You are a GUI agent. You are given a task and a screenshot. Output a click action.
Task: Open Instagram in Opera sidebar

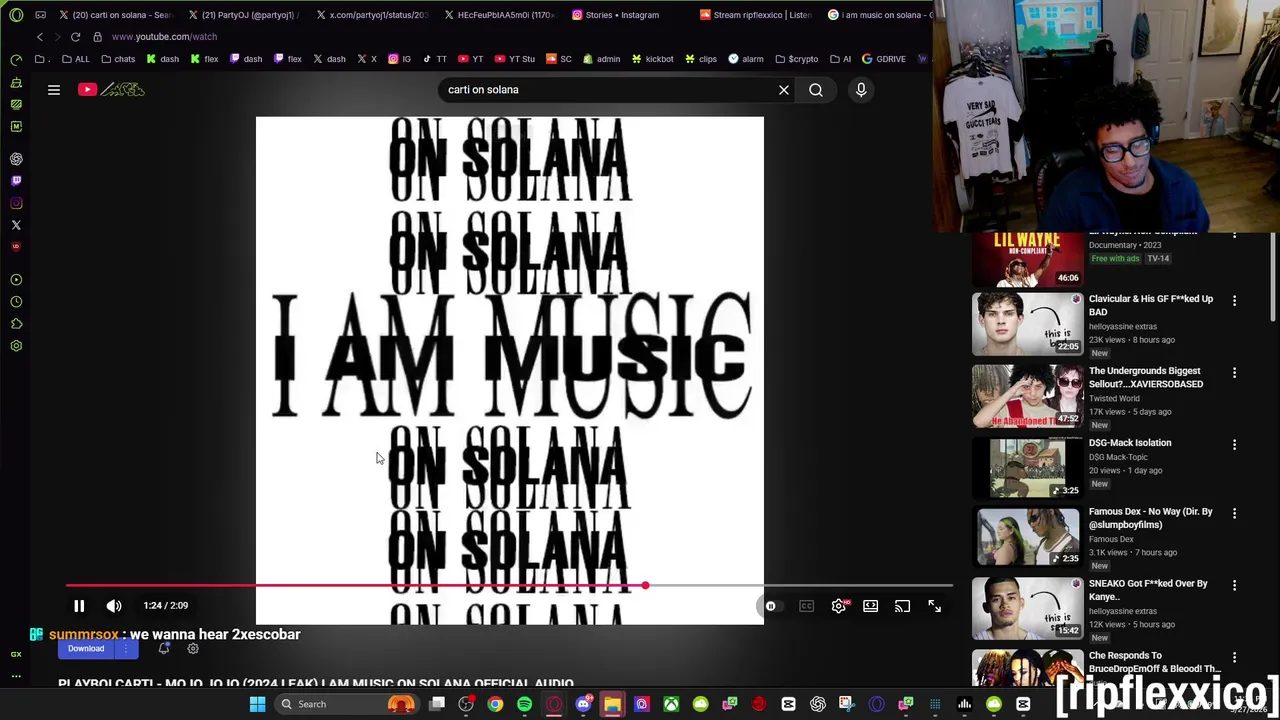point(16,203)
